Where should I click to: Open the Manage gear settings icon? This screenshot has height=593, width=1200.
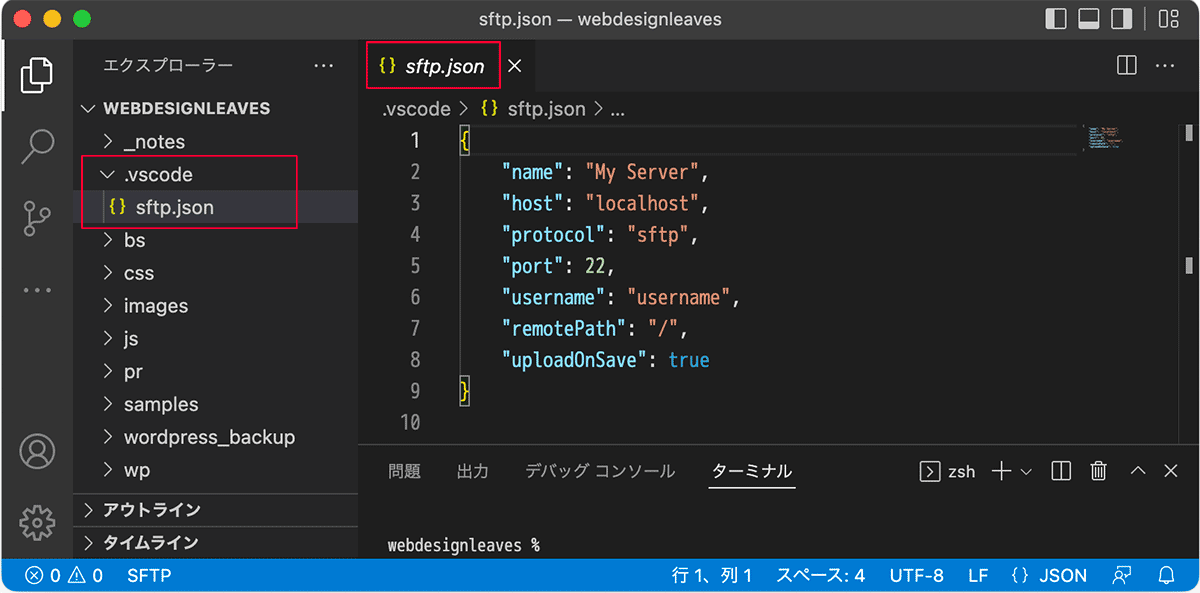(x=37, y=521)
